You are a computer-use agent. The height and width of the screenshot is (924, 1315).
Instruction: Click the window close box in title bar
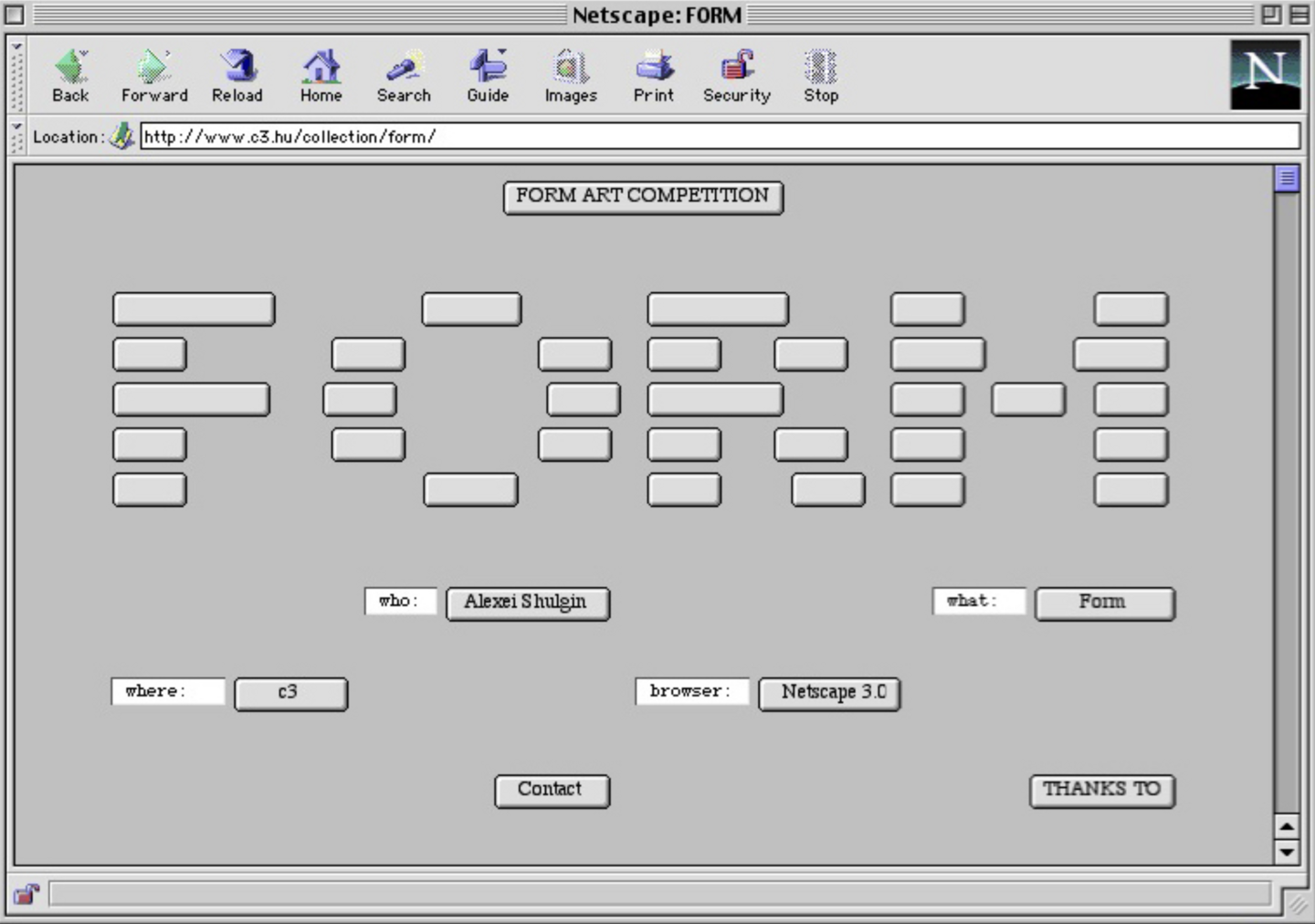(x=15, y=15)
